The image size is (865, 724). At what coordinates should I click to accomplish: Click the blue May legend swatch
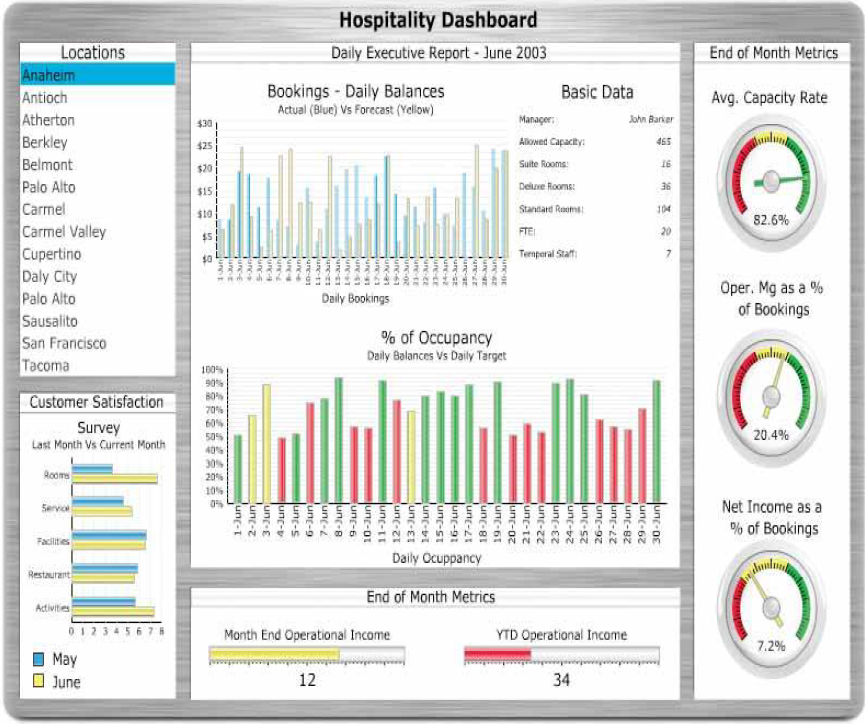point(39,660)
